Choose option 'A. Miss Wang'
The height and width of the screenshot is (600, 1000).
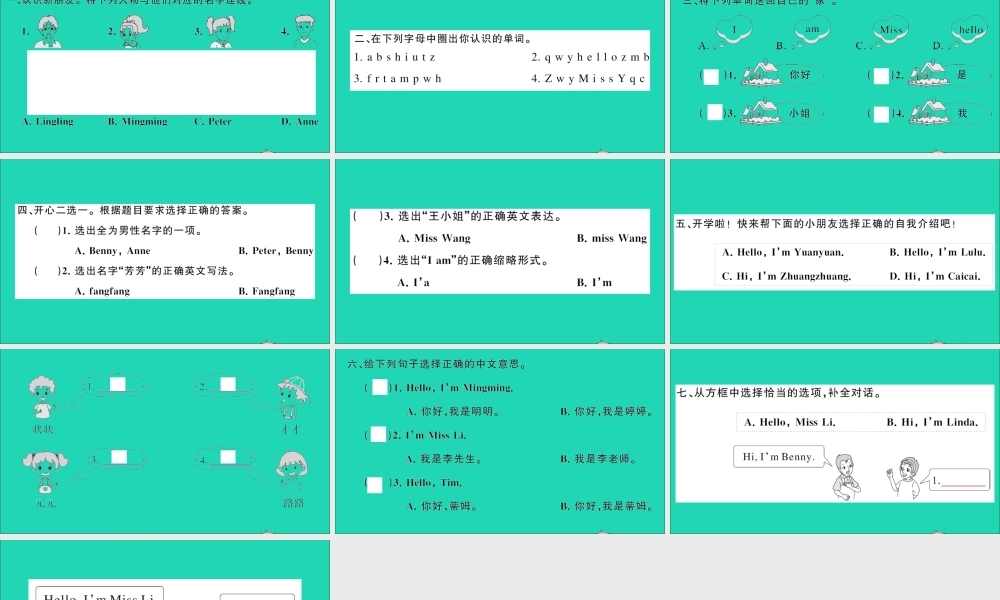click(x=434, y=238)
